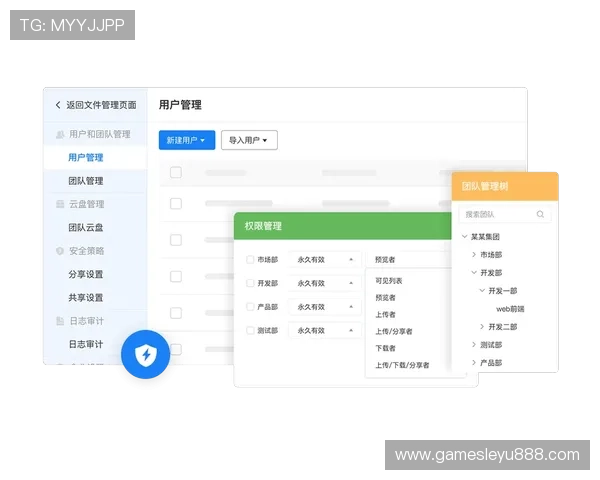
Task: Click the 搜索团队 search field
Action: (x=505, y=214)
